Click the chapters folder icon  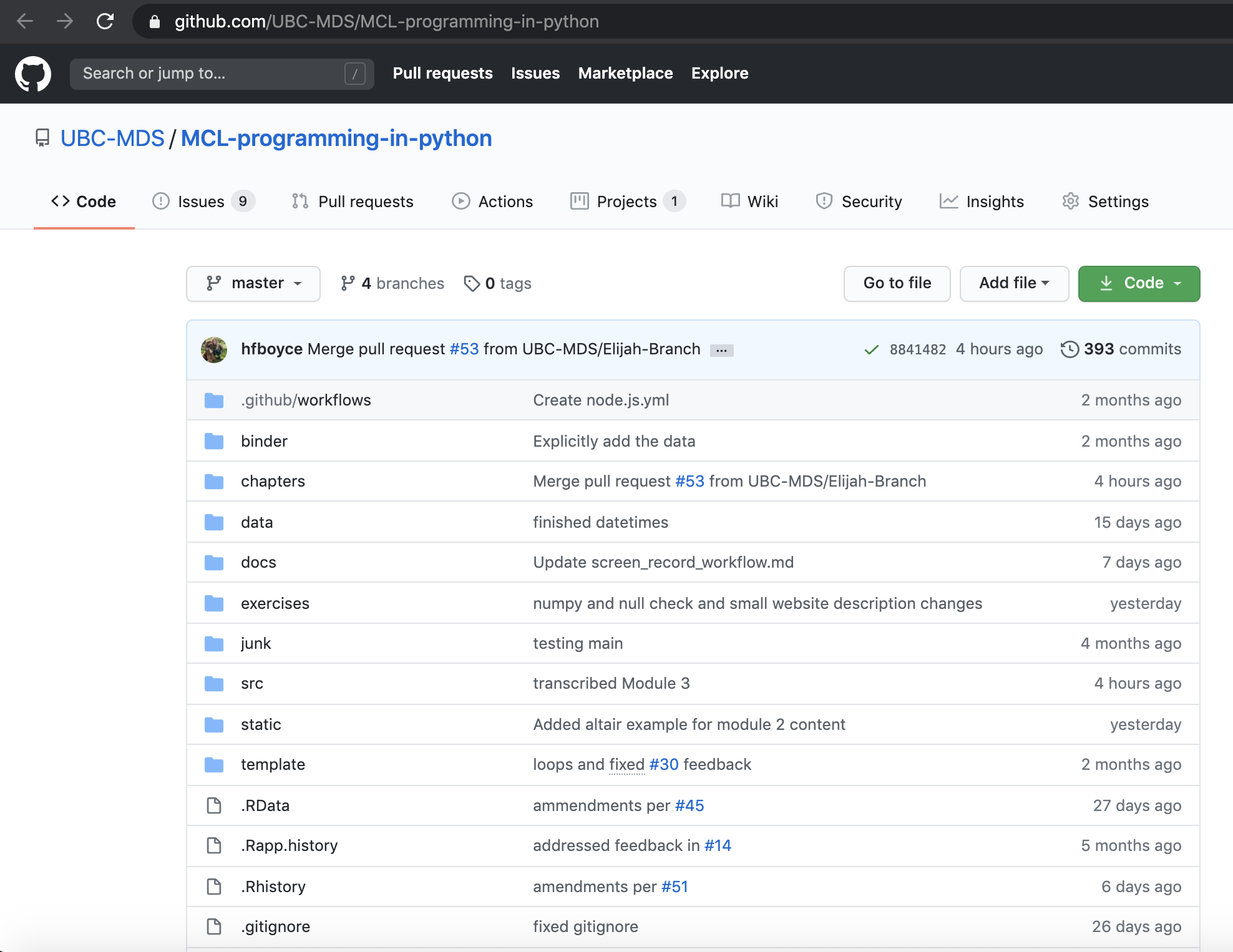(x=214, y=482)
